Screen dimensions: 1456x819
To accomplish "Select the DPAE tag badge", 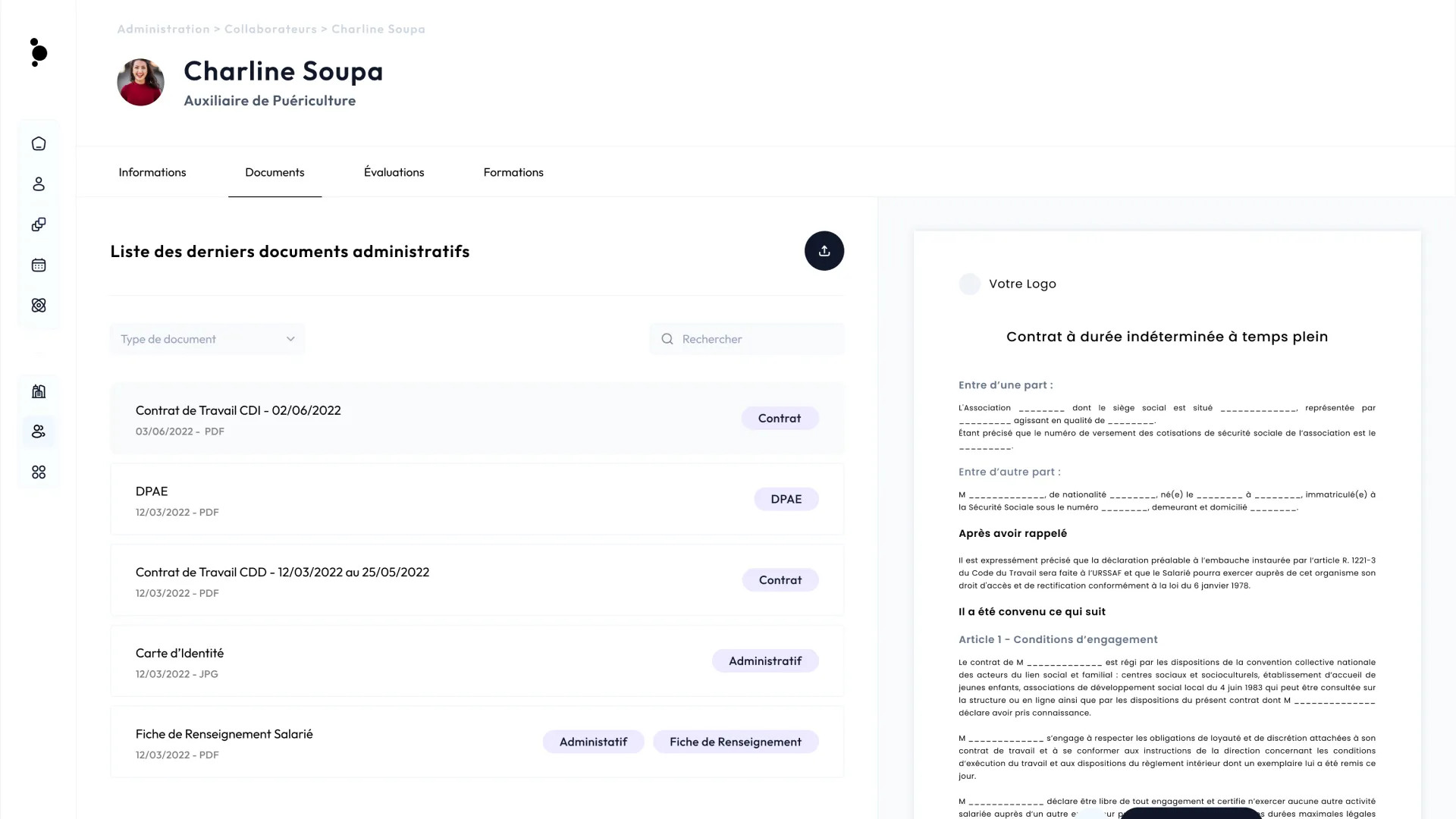I will [x=786, y=499].
